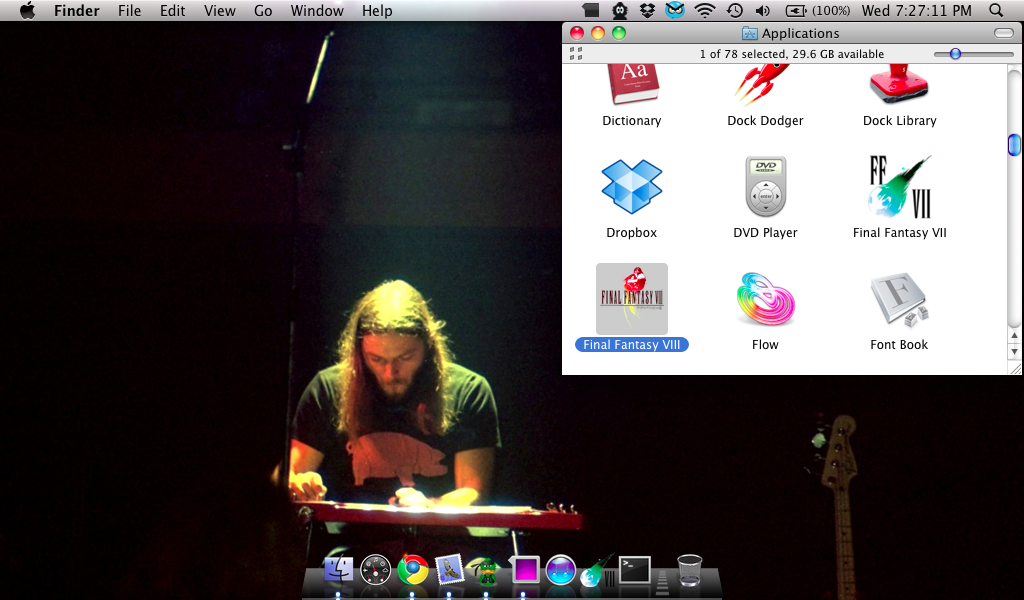Open Spotlight search magnifier
The image size is (1024, 600).
(x=996, y=10)
